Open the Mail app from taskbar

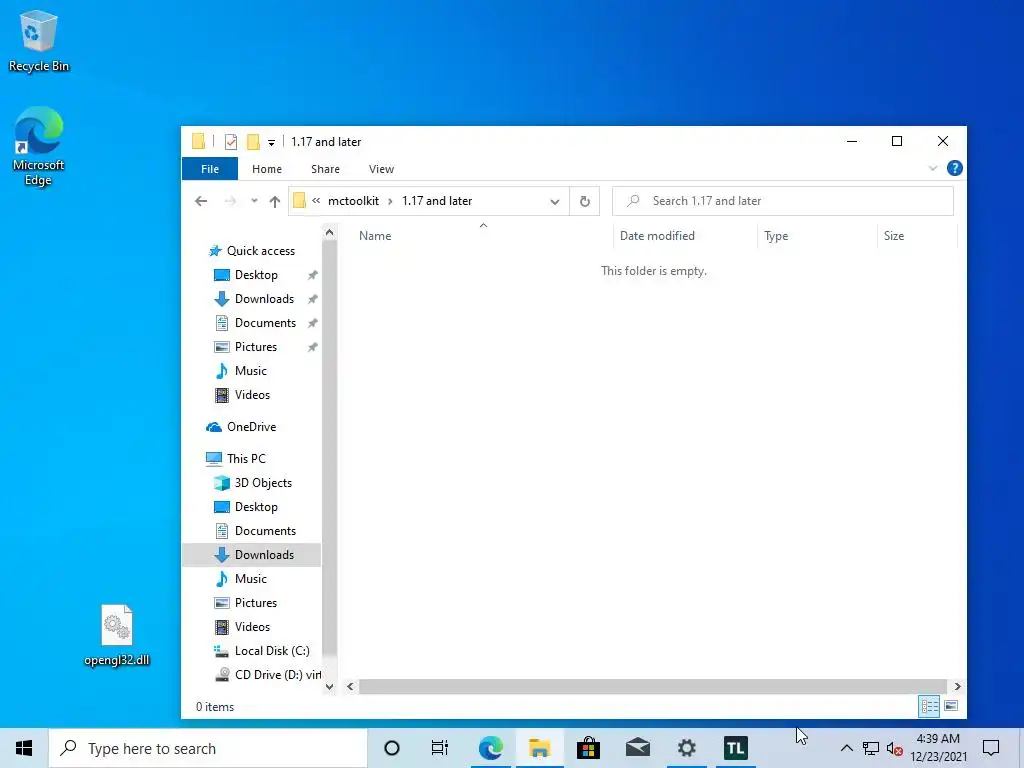tap(637, 748)
